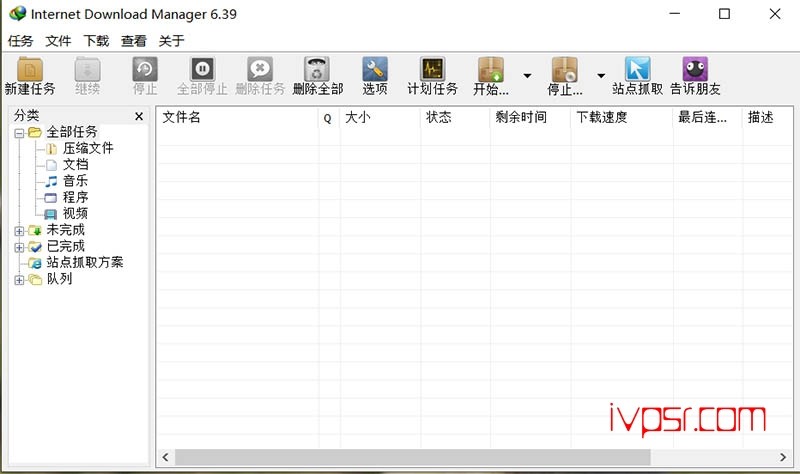Open the 查看 menu
The image size is (800, 474).
coord(134,40)
